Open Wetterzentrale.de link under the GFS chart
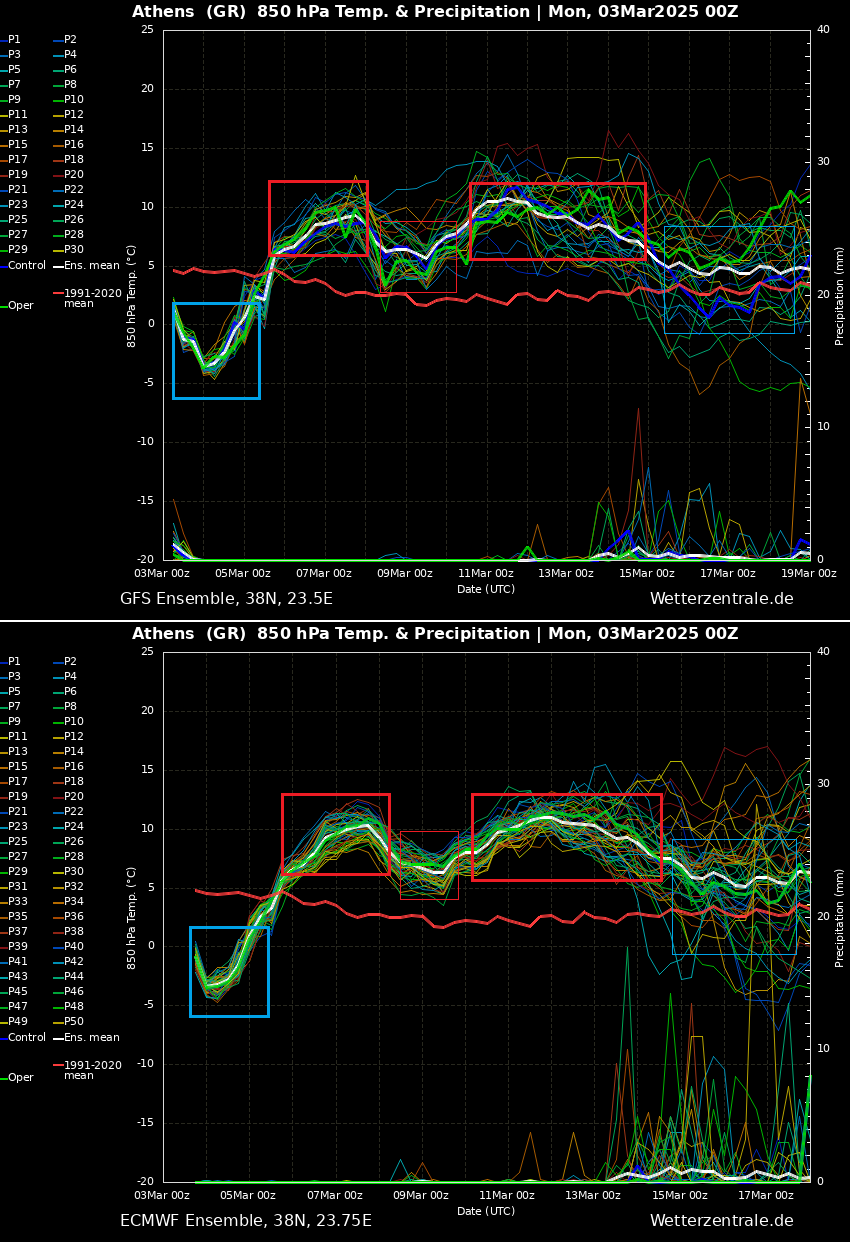Screen dimensions: 850x1242 [x=721, y=599]
